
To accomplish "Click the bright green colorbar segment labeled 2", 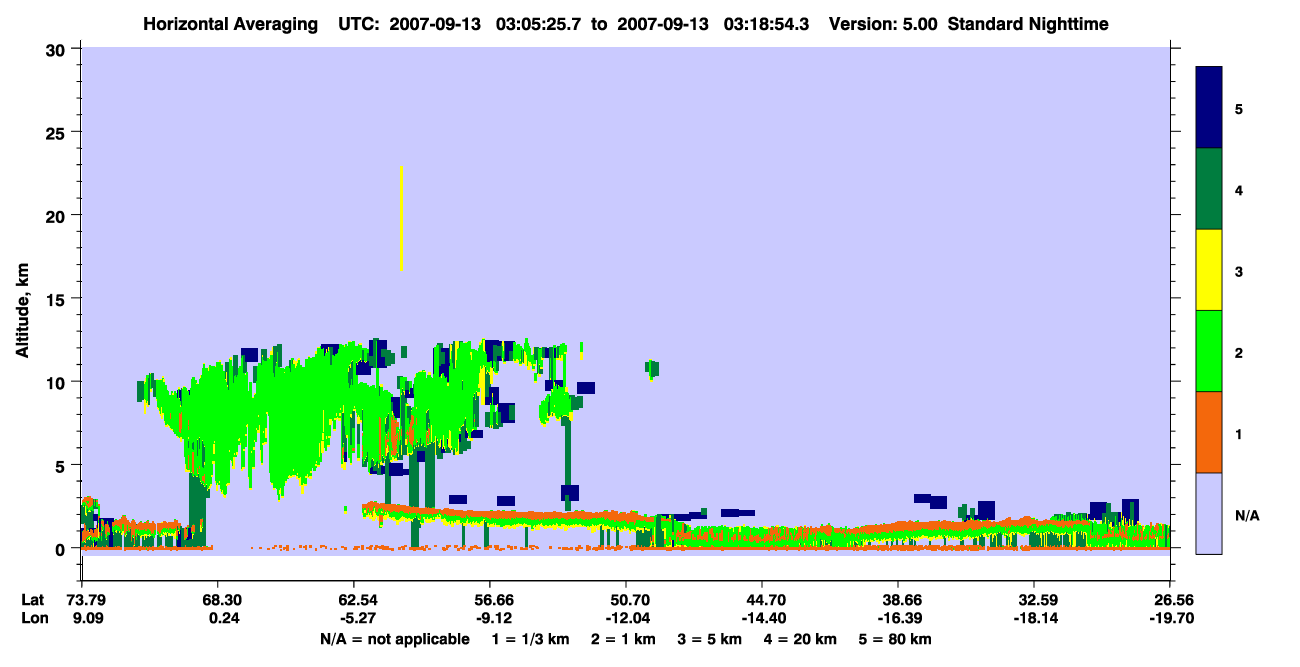I will point(1209,351).
